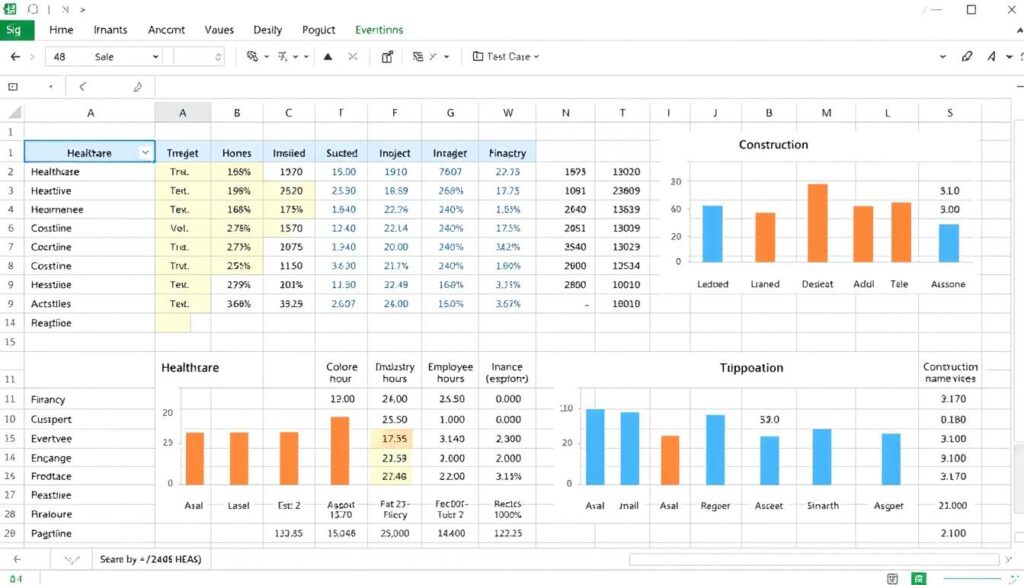The image size is (1024, 585).
Task: Click the grey page layout icon in status bar
Action: [892, 578]
